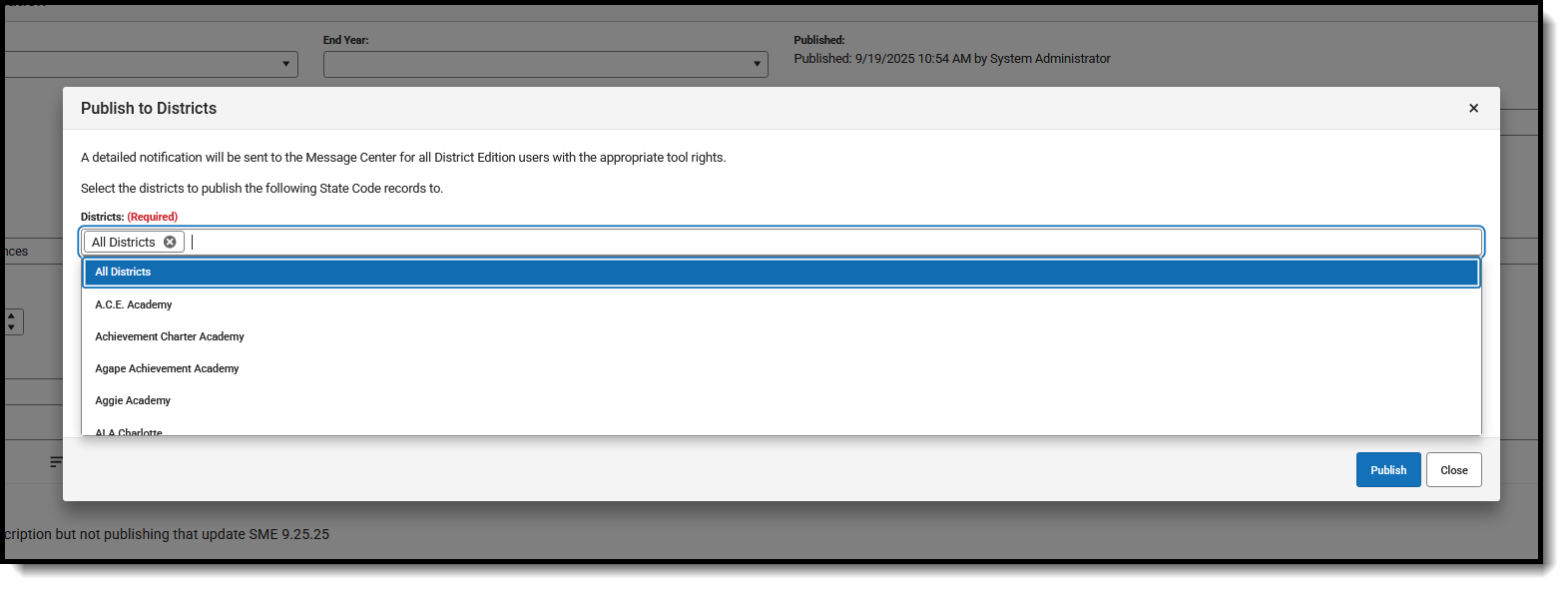Remove the All Districts selection chip
This screenshot has height=589, width=1568.
point(170,242)
